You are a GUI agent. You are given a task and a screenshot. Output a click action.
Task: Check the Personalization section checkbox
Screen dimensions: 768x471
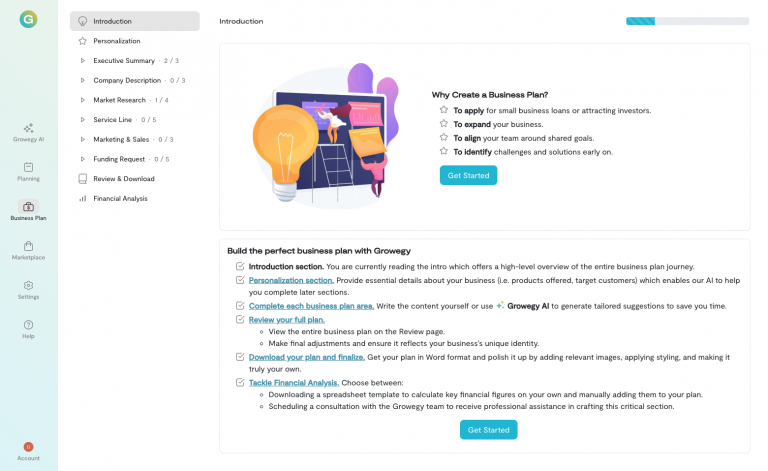pyautogui.click(x=240, y=281)
